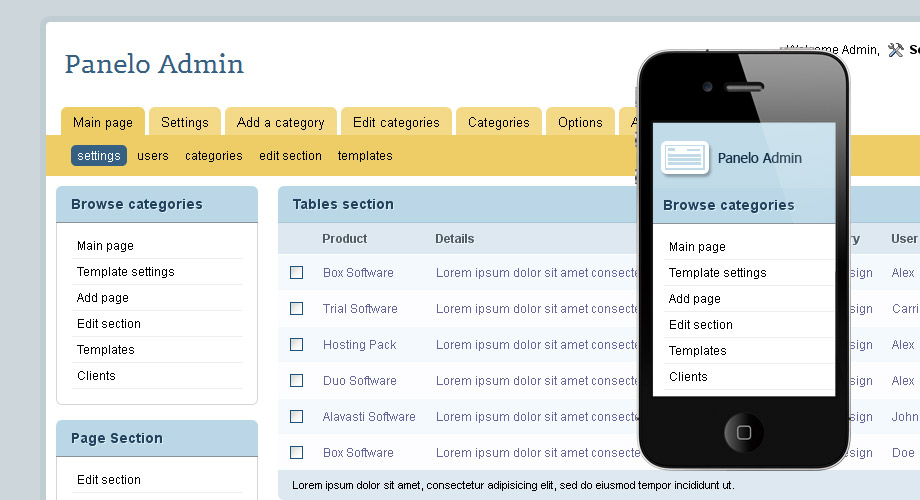The height and width of the screenshot is (500, 920).
Task: Select users in the yellow sub-navigation bar
Action: pos(153,156)
